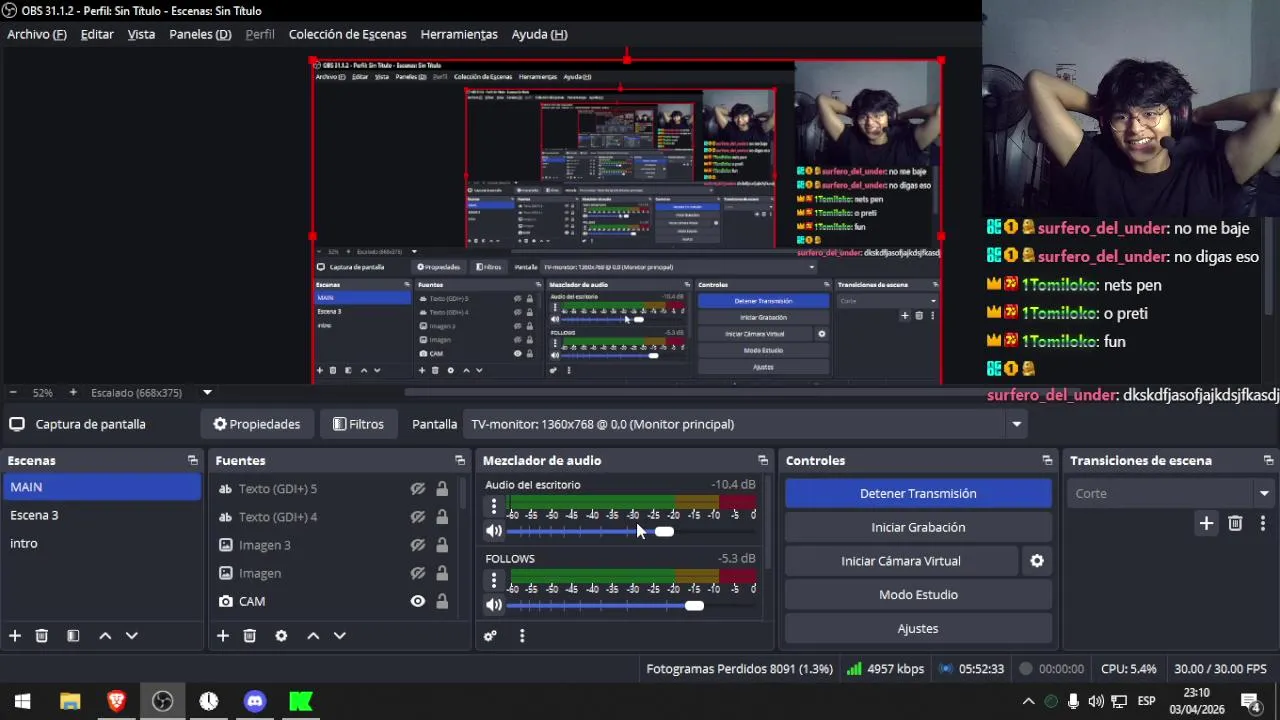Enable Modo Estudio
Image resolution: width=1280 pixels, height=720 pixels.
tap(918, 595)
